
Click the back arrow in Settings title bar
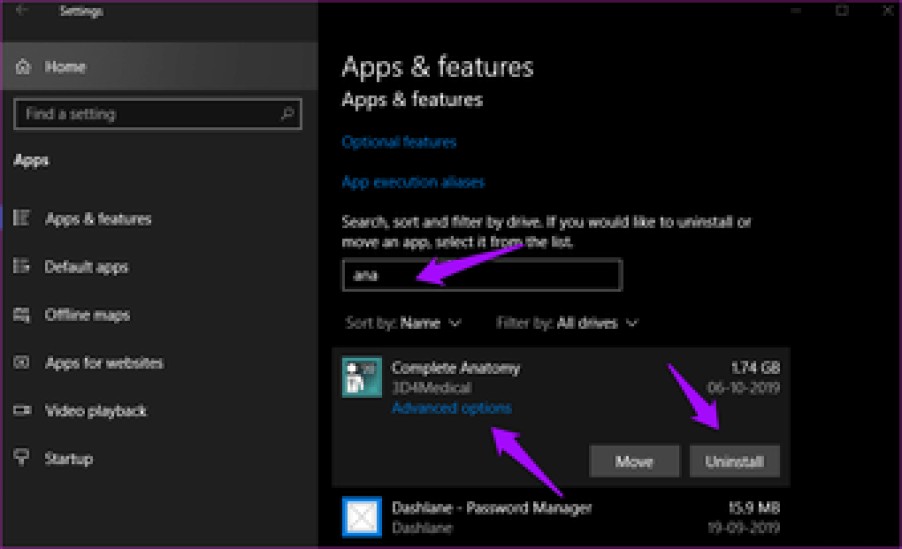coord(22,10)
